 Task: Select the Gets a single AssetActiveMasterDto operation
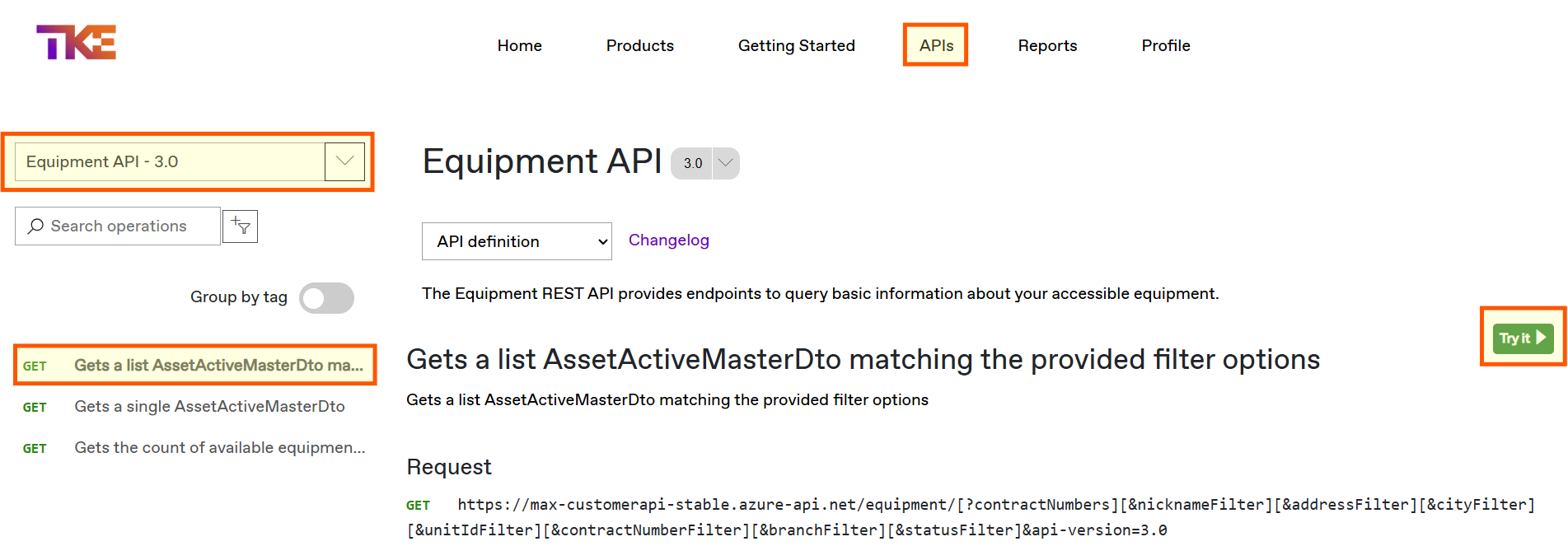209,407
